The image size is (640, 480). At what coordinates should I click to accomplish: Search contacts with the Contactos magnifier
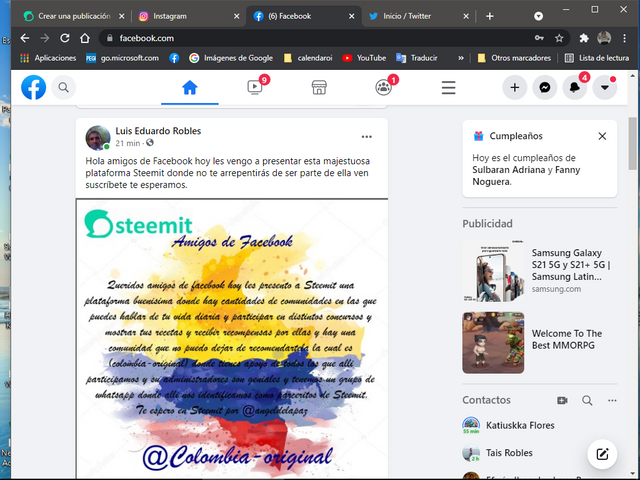pyautogui.click(x=587, y=400)
